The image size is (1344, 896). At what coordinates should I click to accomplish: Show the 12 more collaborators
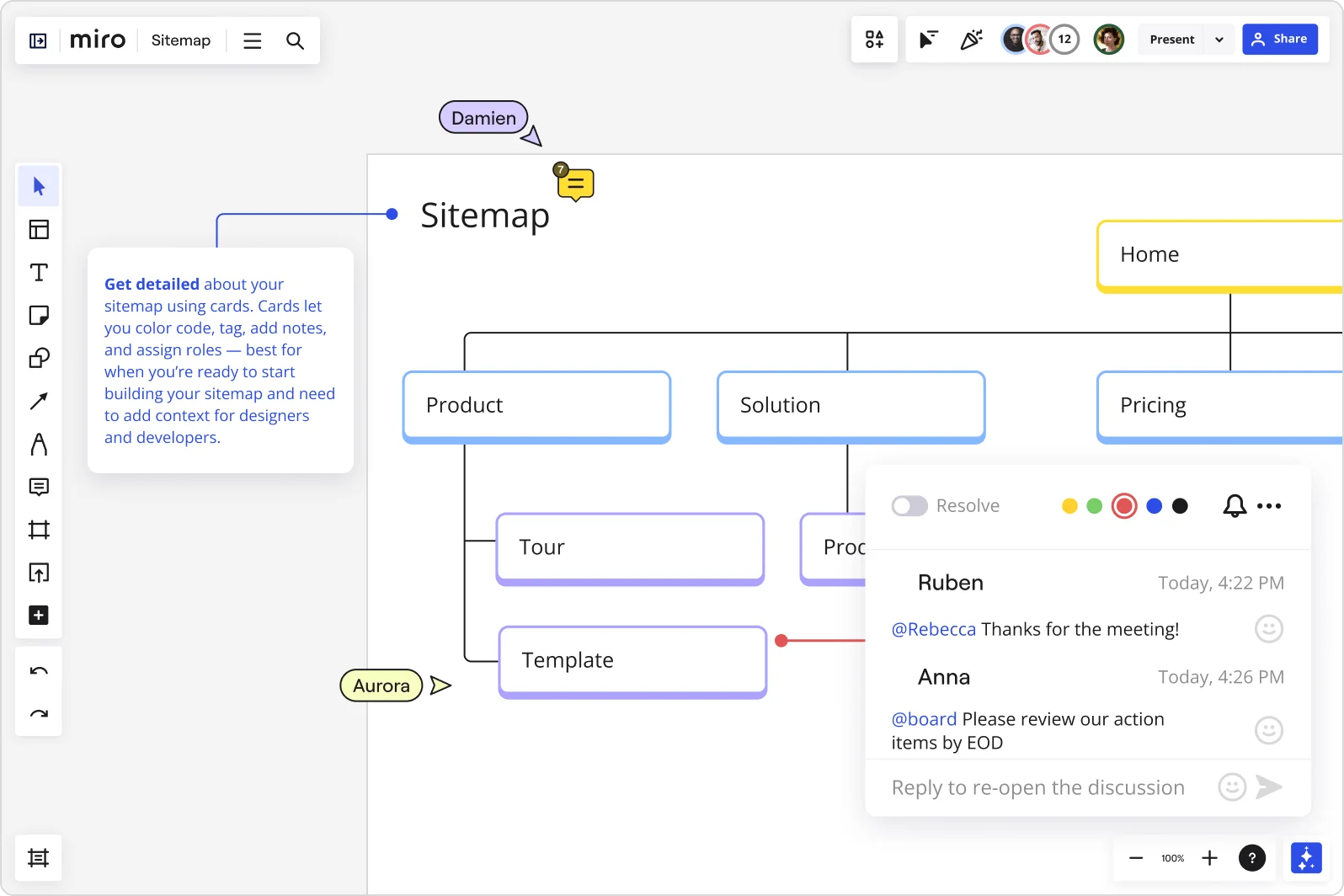1064,40
